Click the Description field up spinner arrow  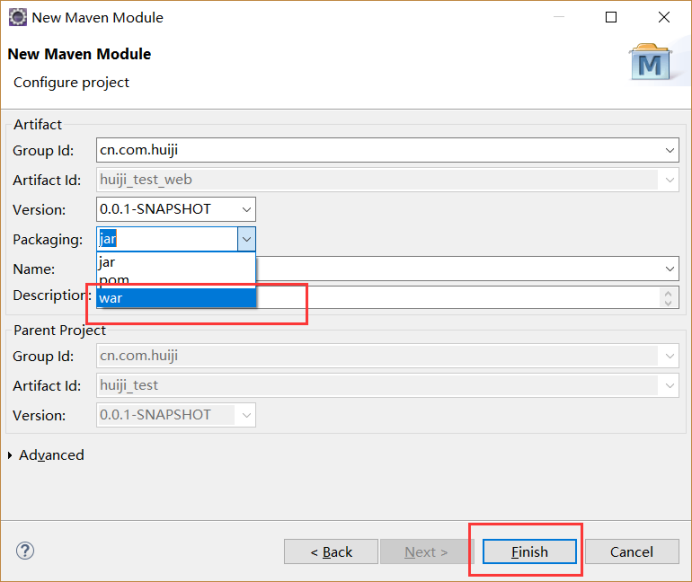tap(668, 293)
